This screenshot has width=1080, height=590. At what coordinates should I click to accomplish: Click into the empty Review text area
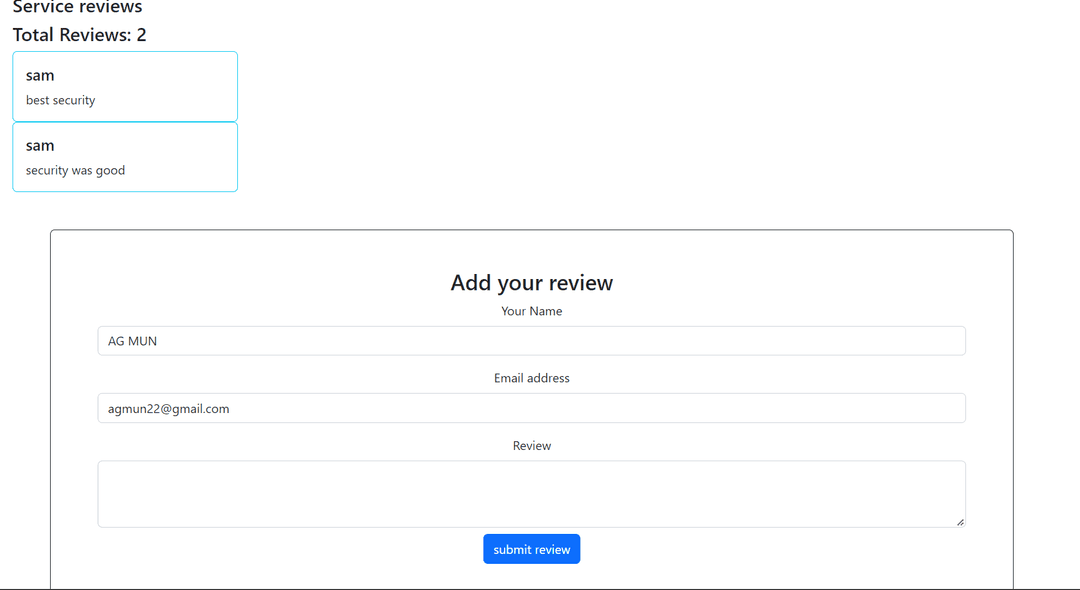pos(531,493)
